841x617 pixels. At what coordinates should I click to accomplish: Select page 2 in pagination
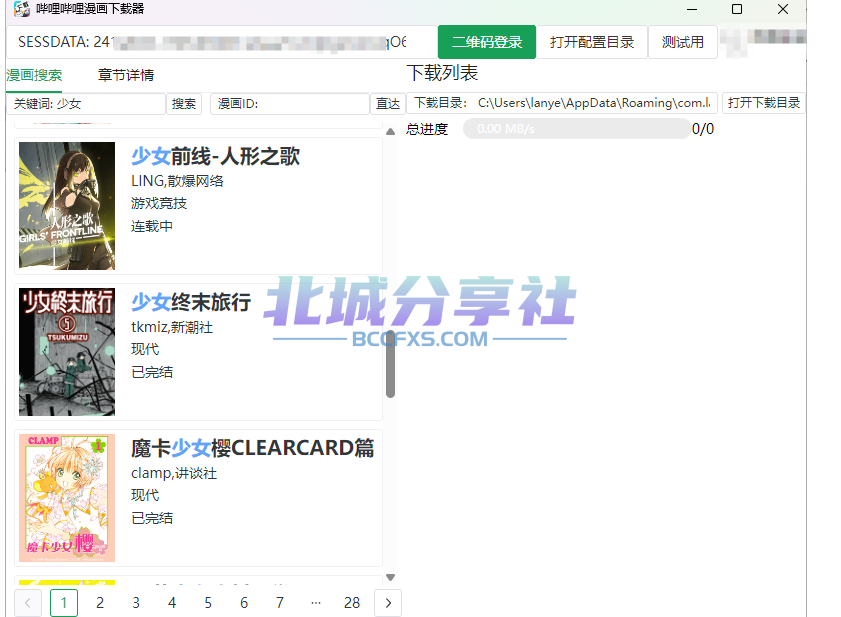100,603
